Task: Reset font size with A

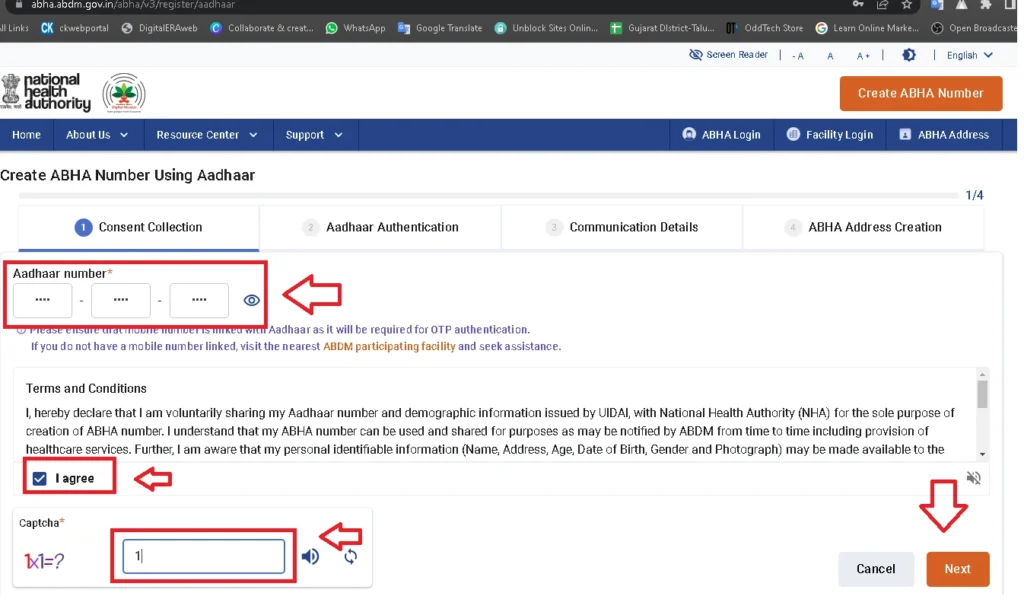Action: click(830, 56)
